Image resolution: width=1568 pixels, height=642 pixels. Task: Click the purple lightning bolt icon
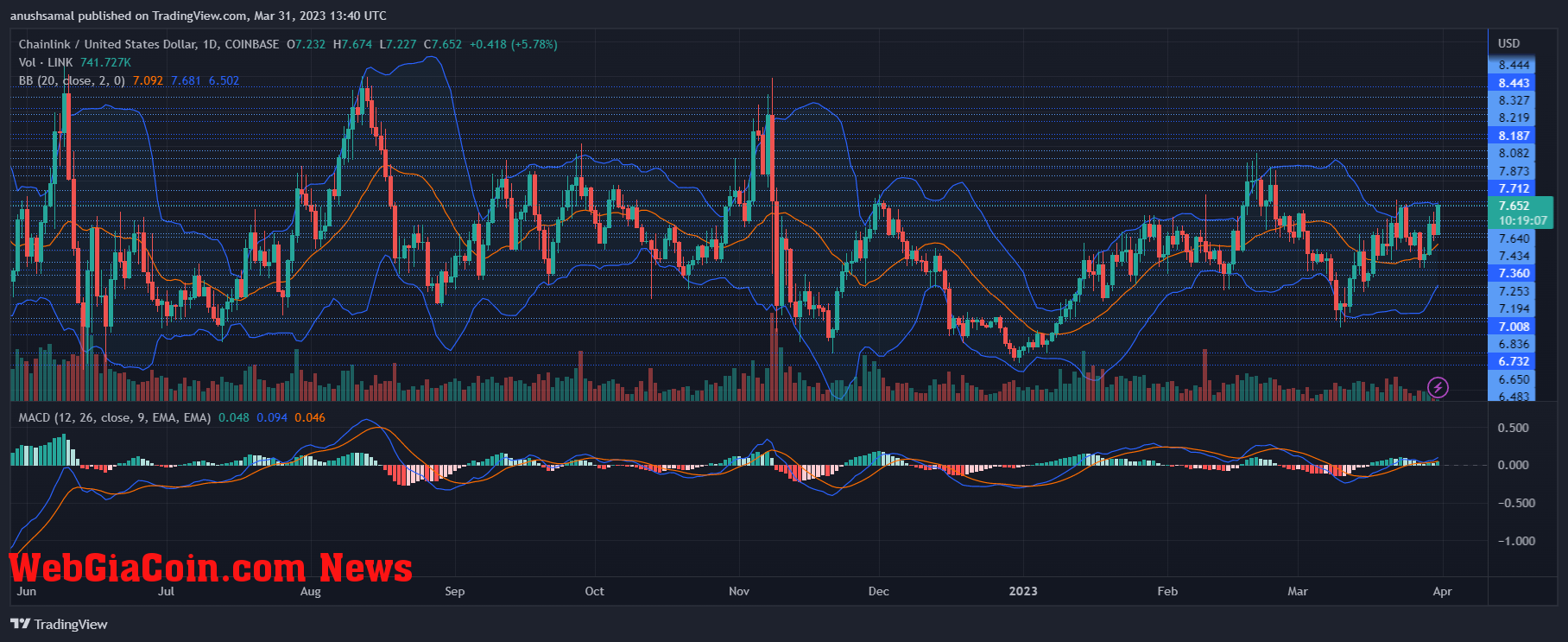coord(1438,387)
